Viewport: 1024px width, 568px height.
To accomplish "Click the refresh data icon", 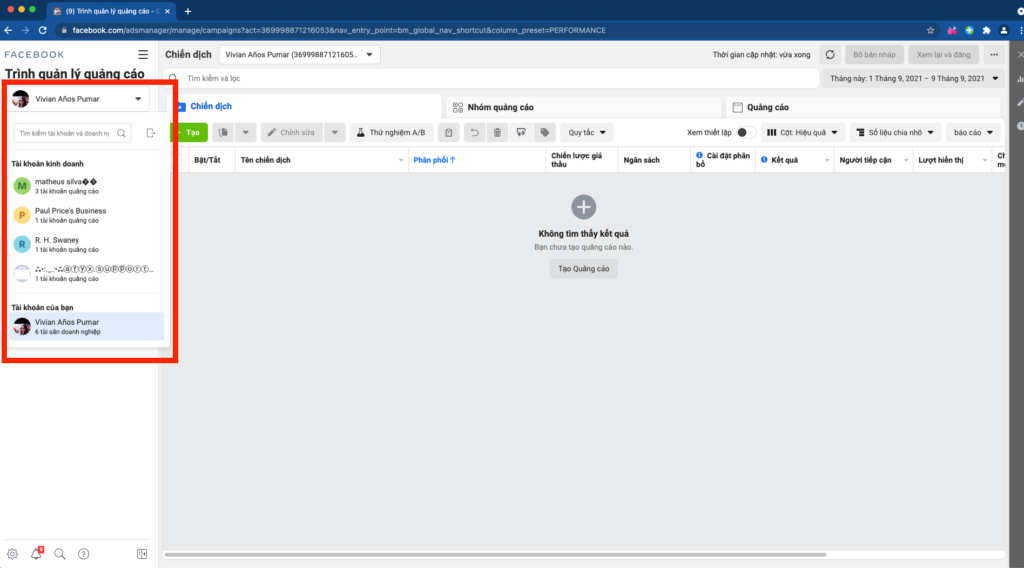I will click(x=830, y=55).
